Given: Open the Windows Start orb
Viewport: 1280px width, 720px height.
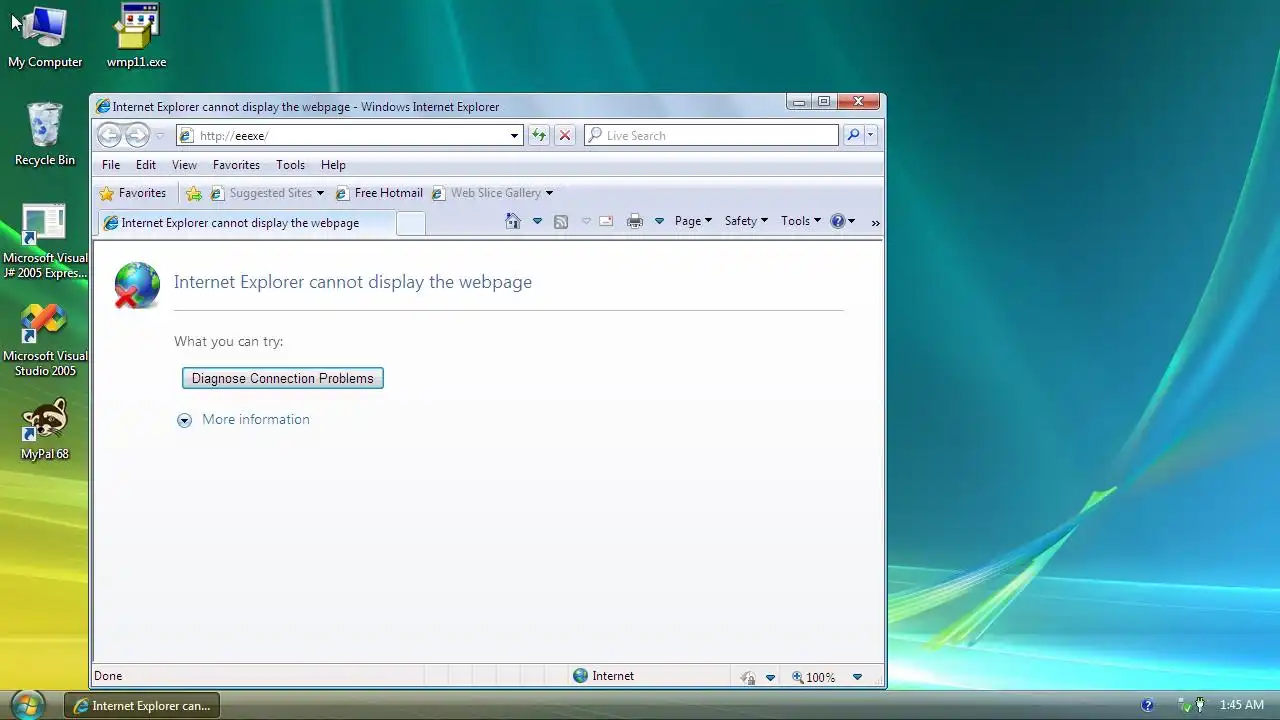Looking at the screenshot, I should pos(27,705).
